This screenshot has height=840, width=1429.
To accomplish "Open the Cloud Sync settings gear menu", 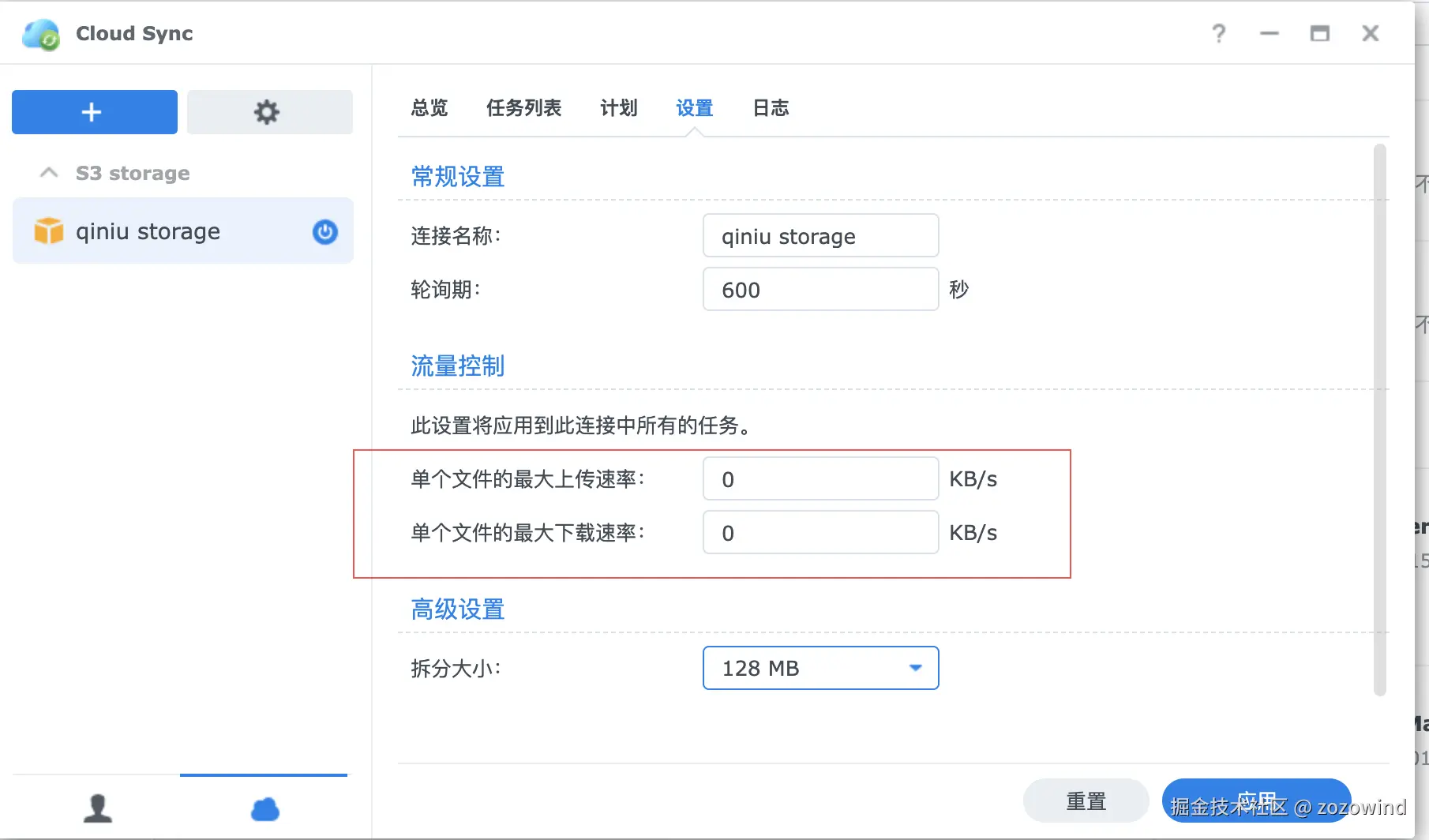I will (x=268, y=112).
